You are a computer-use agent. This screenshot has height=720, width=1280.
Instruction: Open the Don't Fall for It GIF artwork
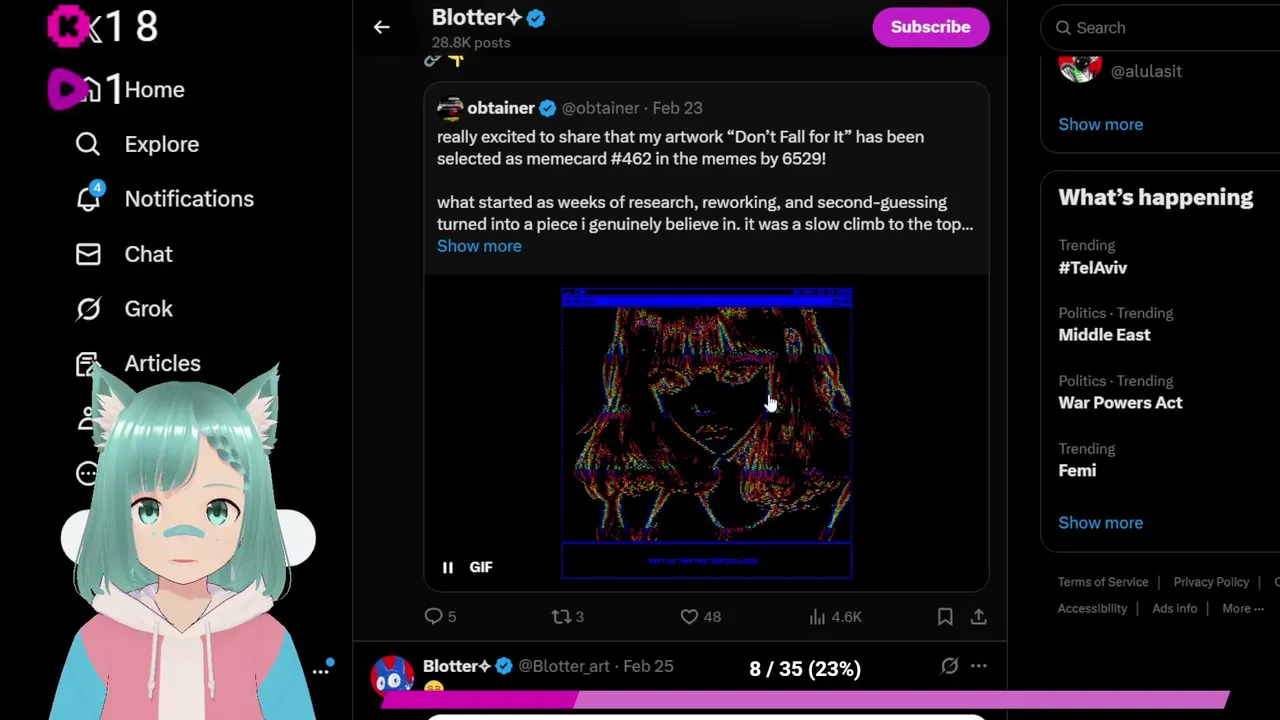click(706, 433)
